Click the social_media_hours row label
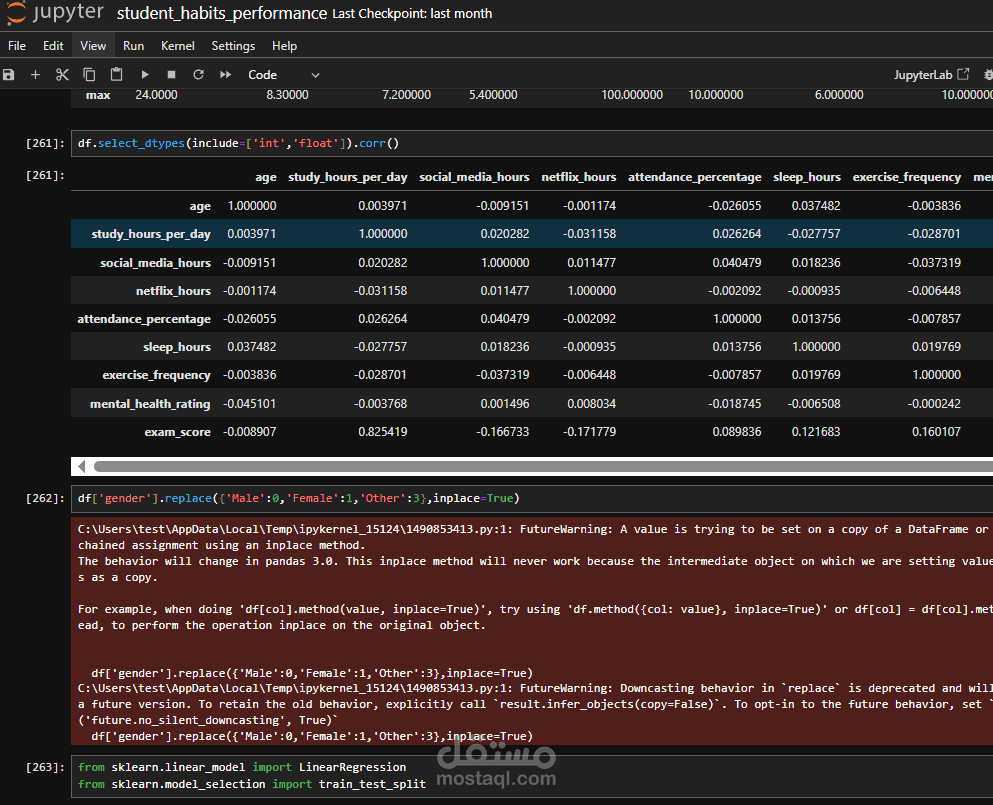The image size is (993, 805). (155, 262)
